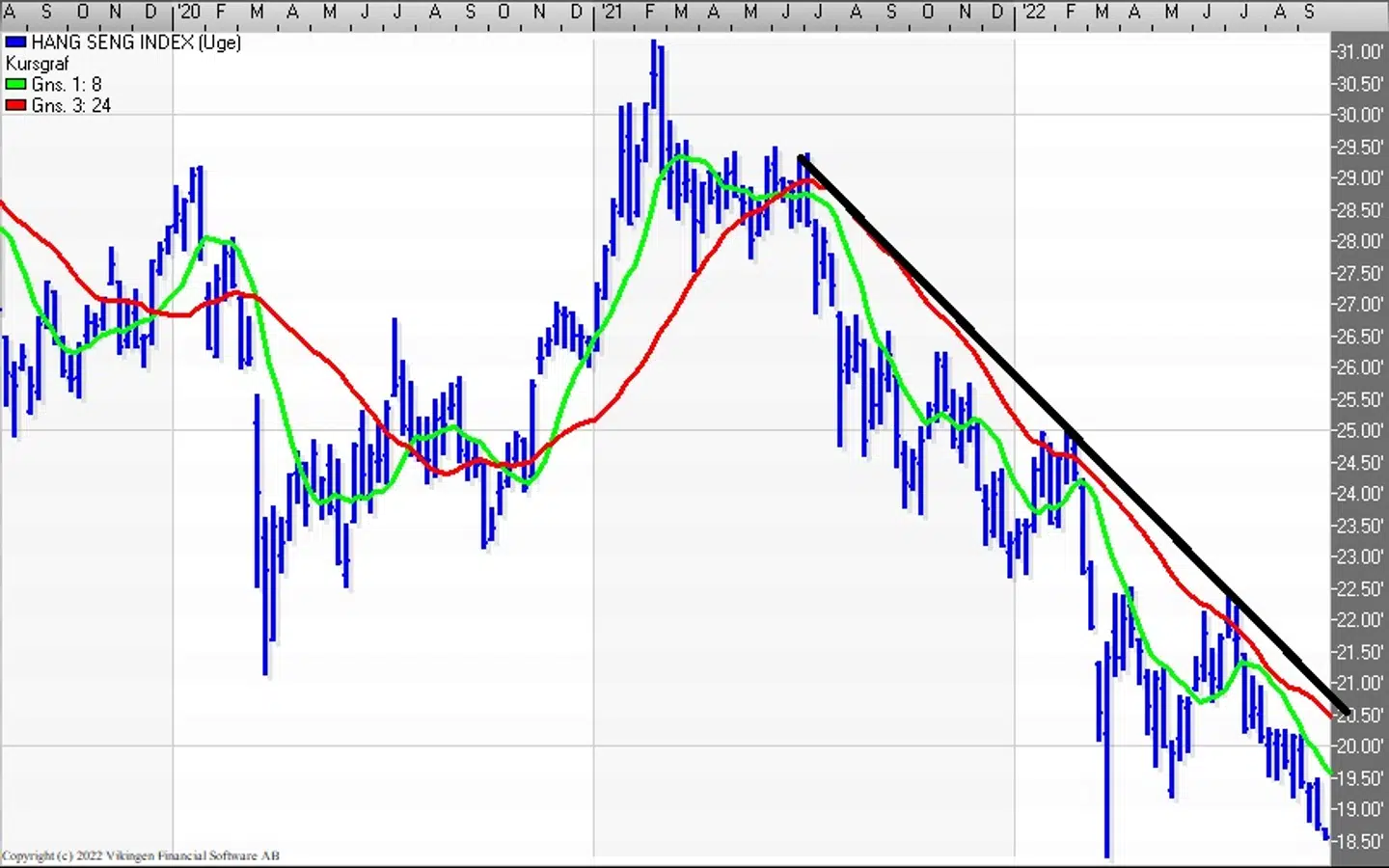Click the 22.00 price level label
The height and width of the screenshot is (868, 1389).
tap(1360, 619)
